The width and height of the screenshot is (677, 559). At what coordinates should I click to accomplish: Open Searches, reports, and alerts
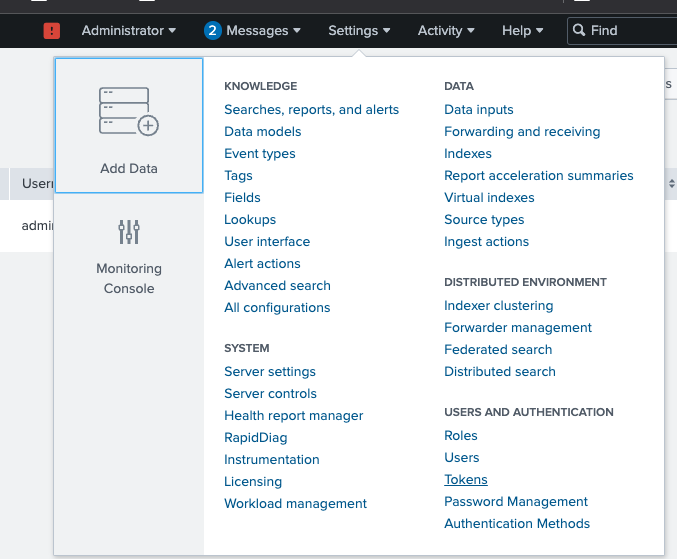coord(311,110)
